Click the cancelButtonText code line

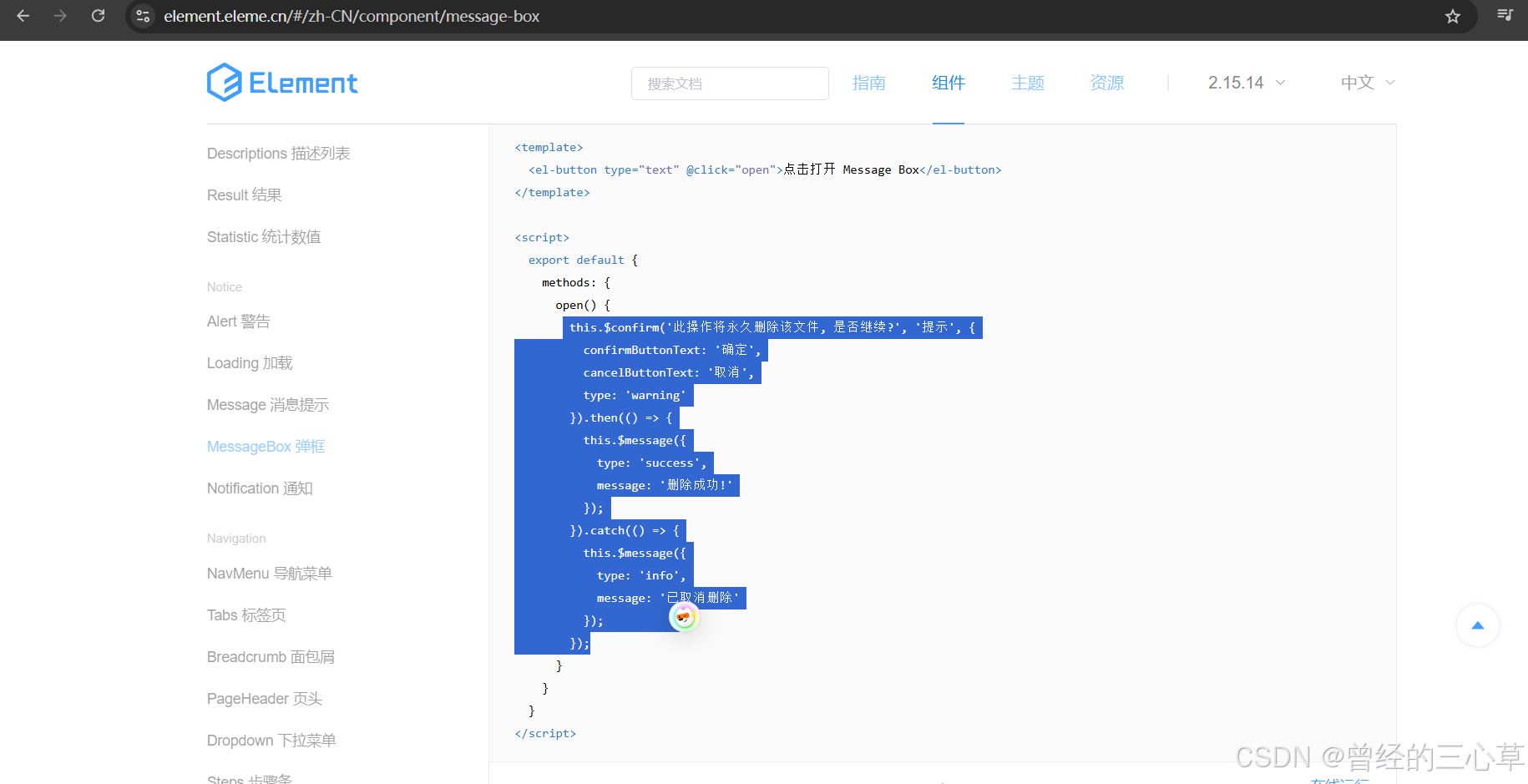click(669, 372)
